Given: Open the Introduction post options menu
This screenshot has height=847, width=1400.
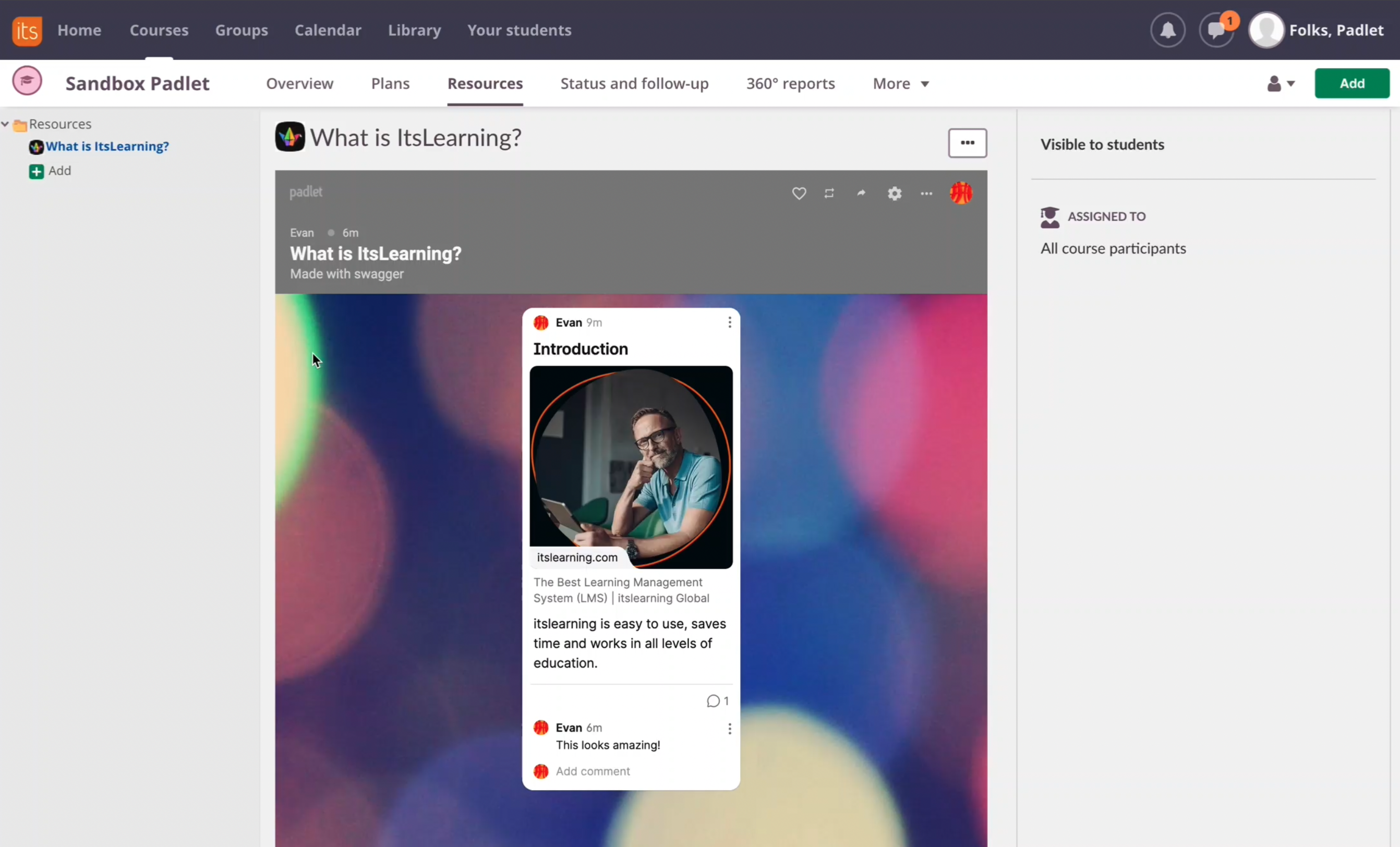Looking at the screenshot, I should [x=730, y=323].
